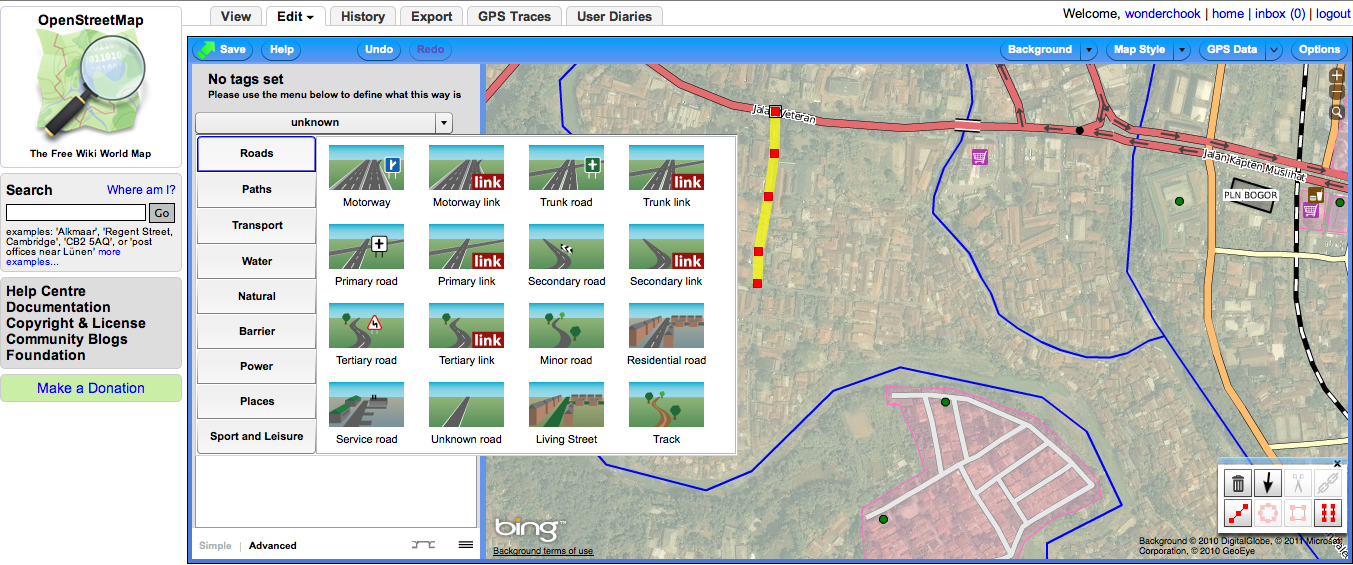Pick the Residential road icon
Screen dimensions: 1353x565
666,326
